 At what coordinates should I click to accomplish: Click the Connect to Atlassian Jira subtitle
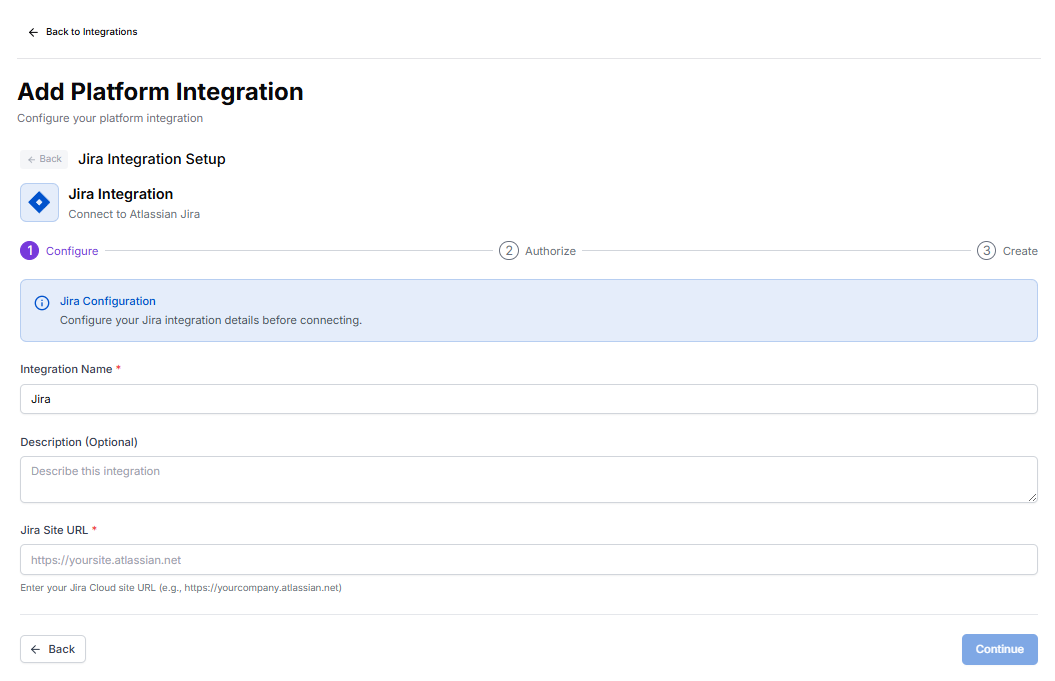tap(134, 214)
